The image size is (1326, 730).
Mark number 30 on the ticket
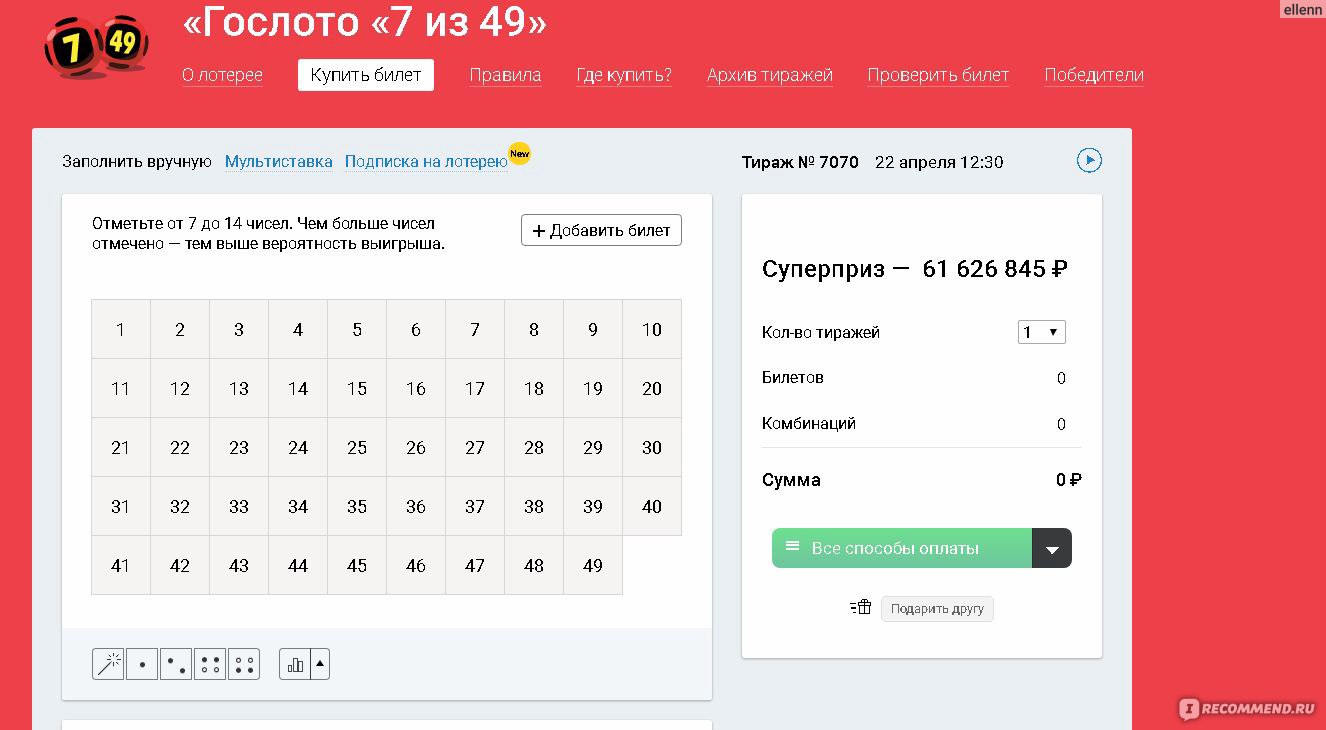pos(652,447)
